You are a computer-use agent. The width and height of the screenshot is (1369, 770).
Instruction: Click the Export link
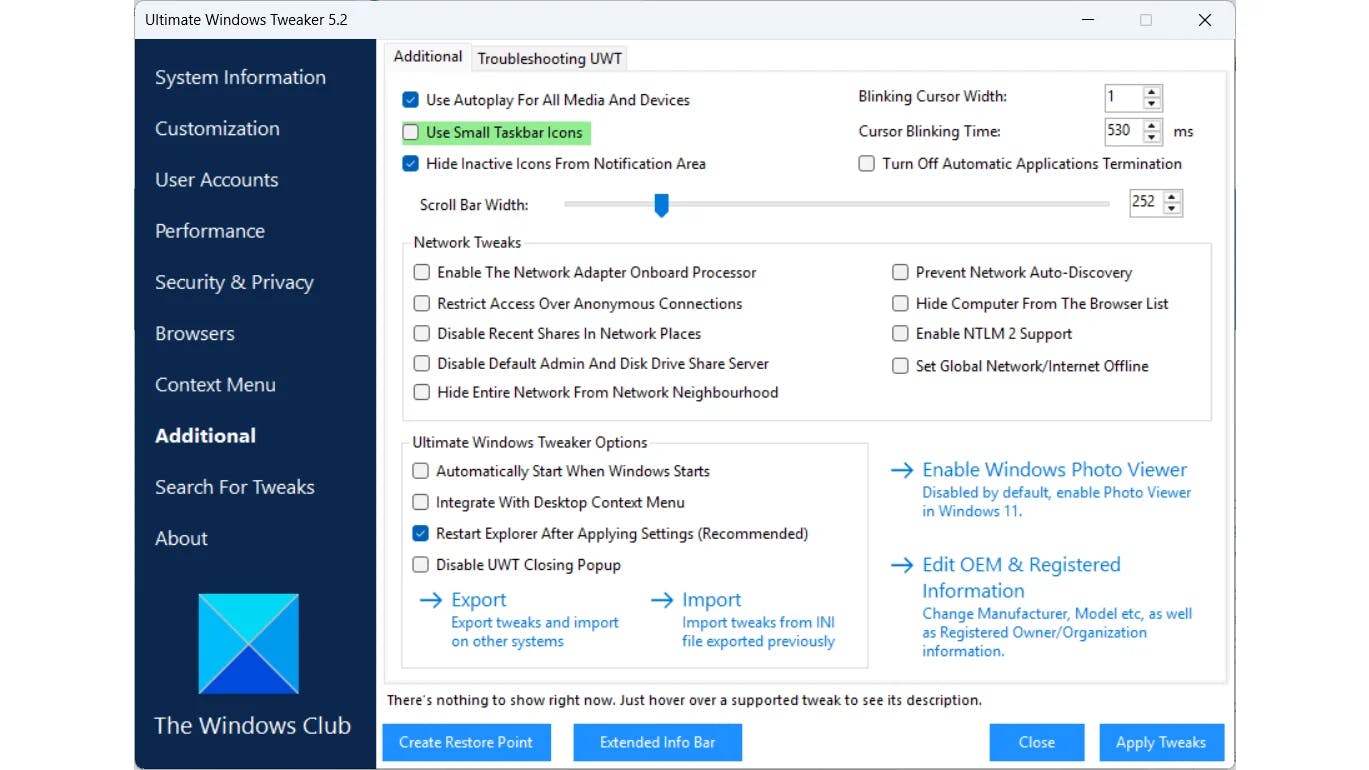pos(479,600)
